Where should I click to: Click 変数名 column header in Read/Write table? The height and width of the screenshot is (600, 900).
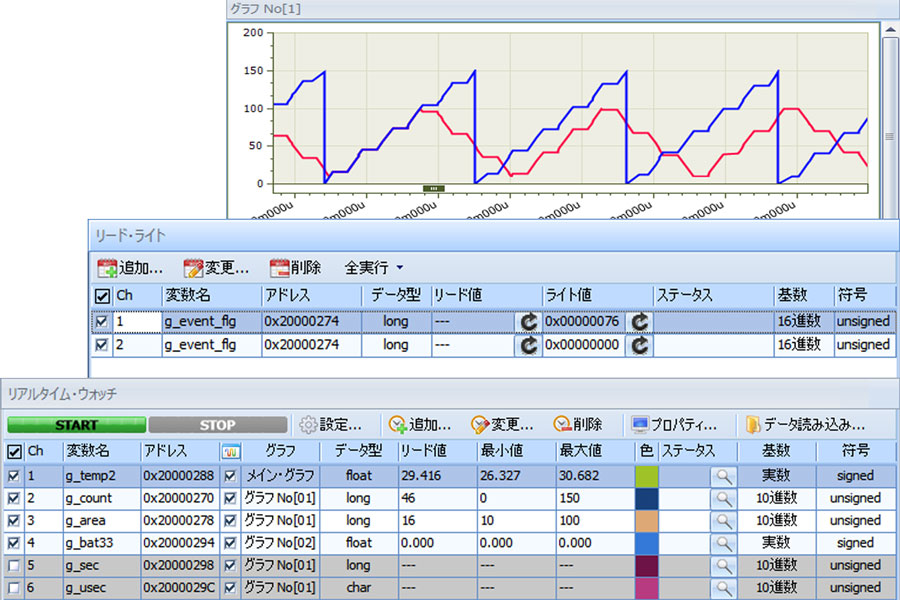click(211, 296)
